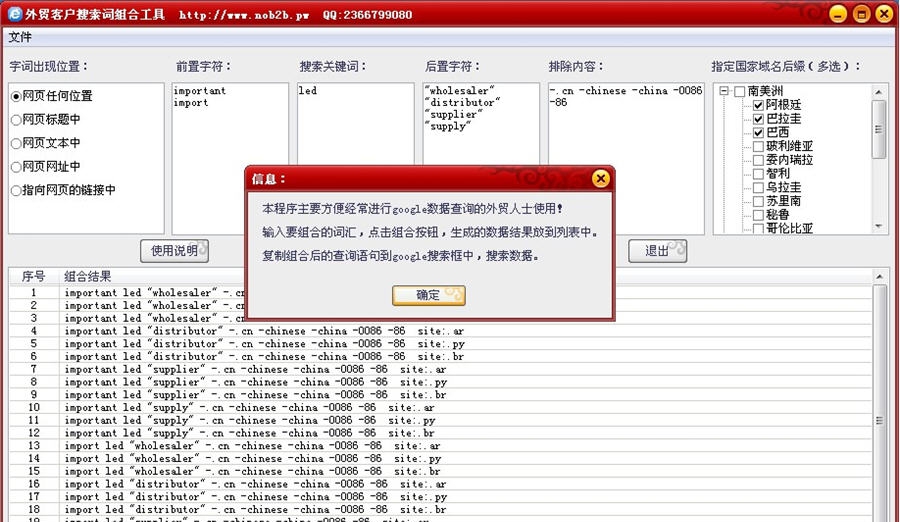The height and width of the screenshot is (522, 900).
Task: Uncheck the 巴西 checkbox
Action: click(x=758, y=133)
